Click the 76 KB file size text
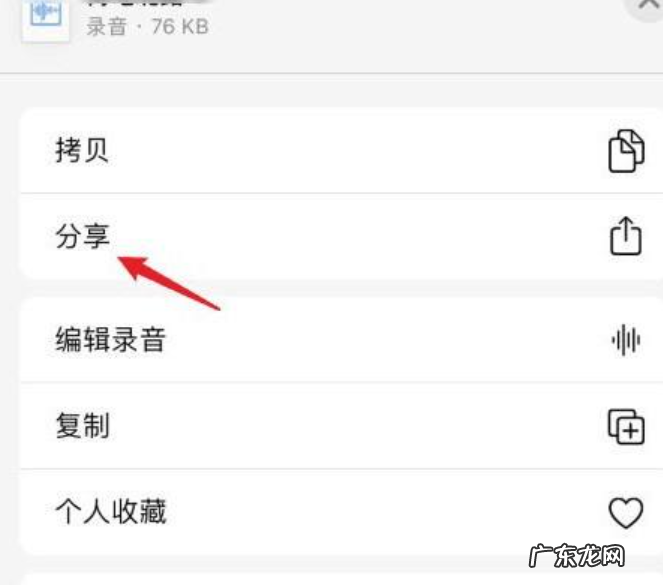The image size is (663, 585). 180,27
